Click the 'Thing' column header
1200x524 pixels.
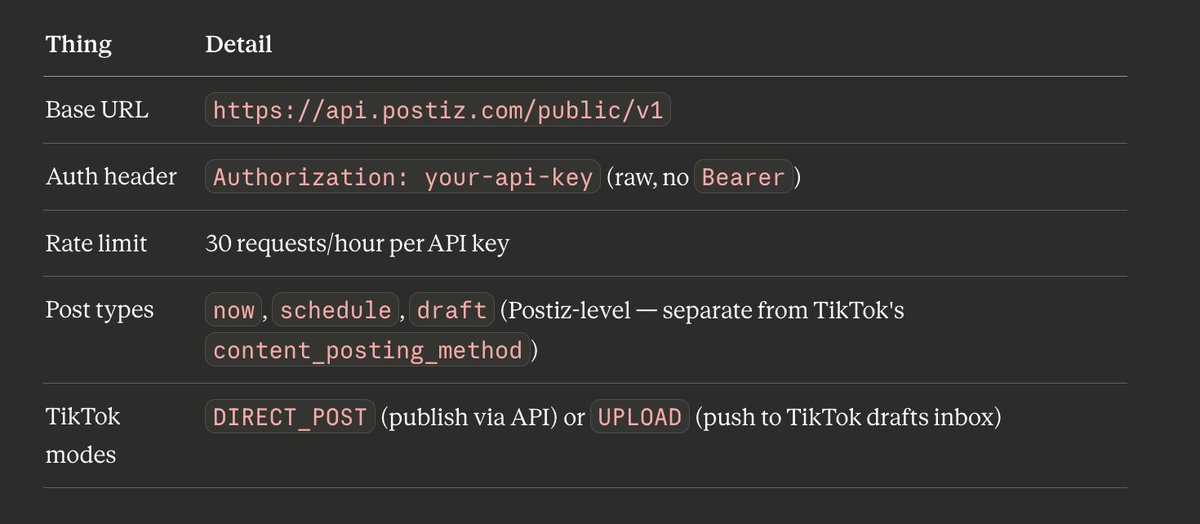point(79,45)
